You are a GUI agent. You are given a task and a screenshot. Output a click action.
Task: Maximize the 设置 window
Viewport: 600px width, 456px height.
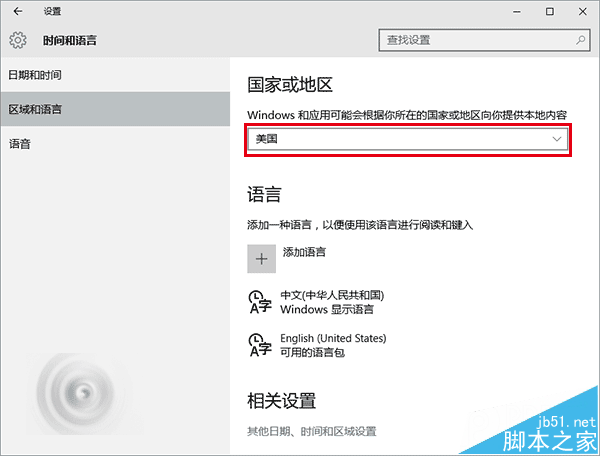point(549,11)
